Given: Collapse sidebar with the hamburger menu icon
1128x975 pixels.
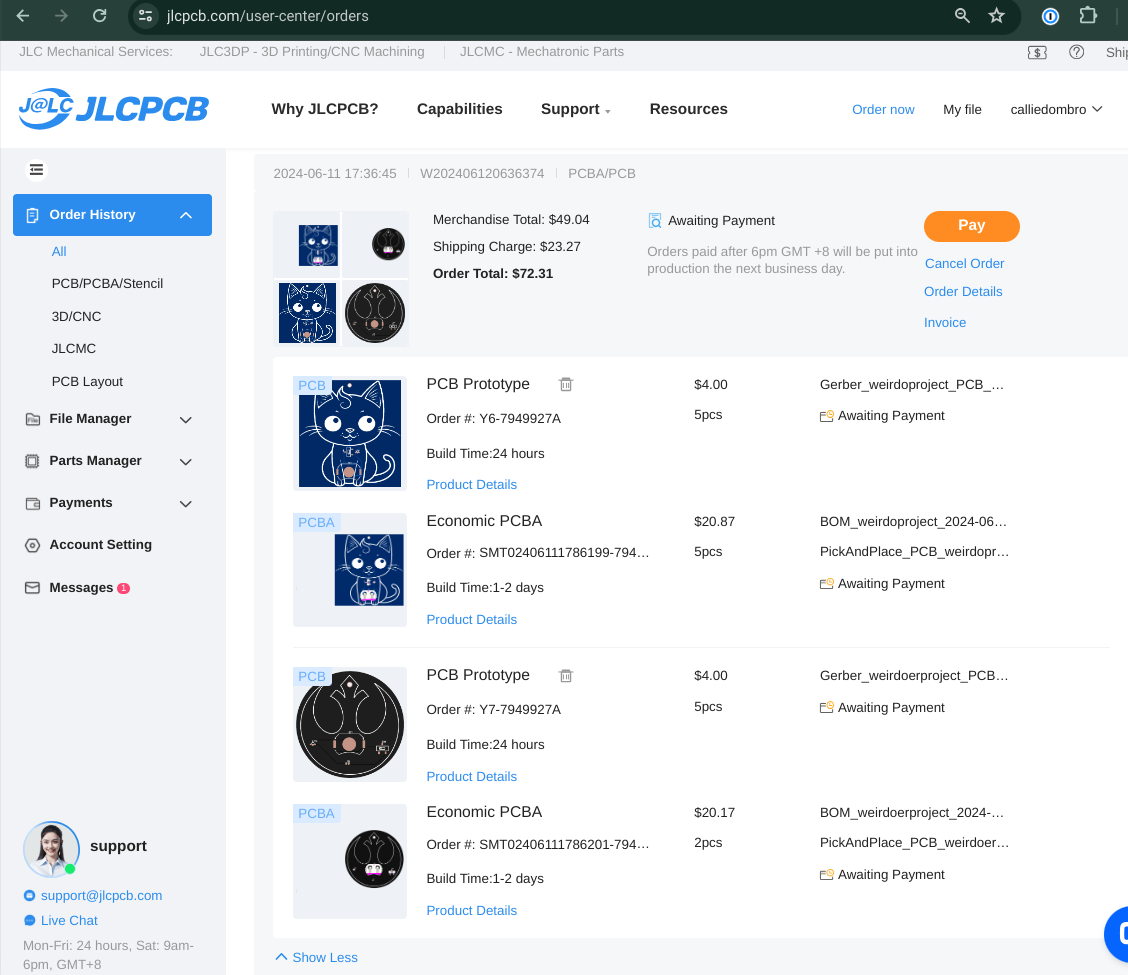Looking at the screenshot, I should click(36, 170).
